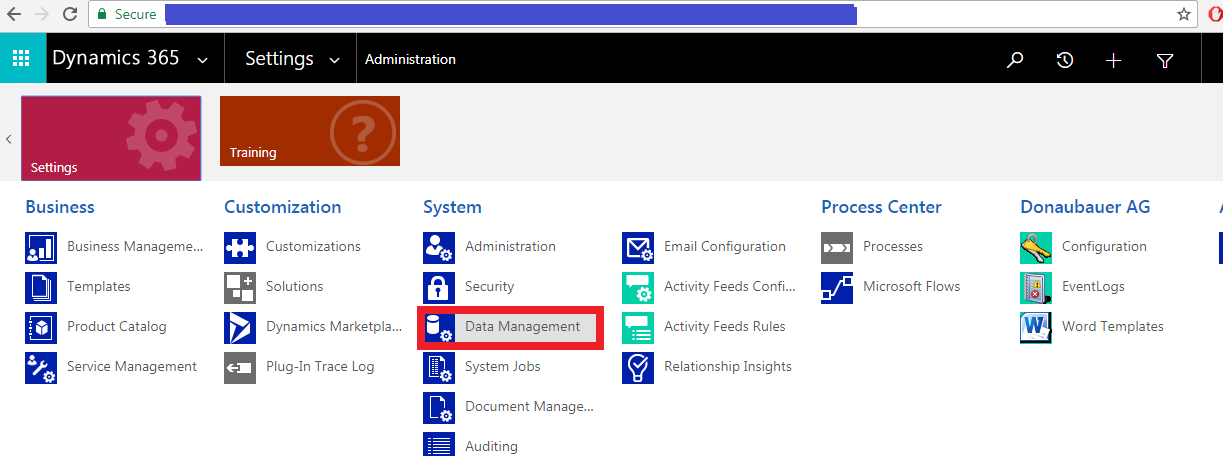Select the Settings tile
This screenshot has width=1223, height=456.
(111, 138)
